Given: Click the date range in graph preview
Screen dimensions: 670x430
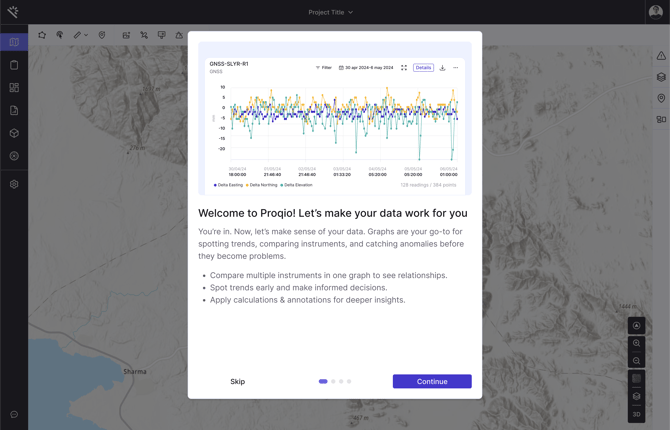Looking at the screenshot, I should [x=366, y=68].
